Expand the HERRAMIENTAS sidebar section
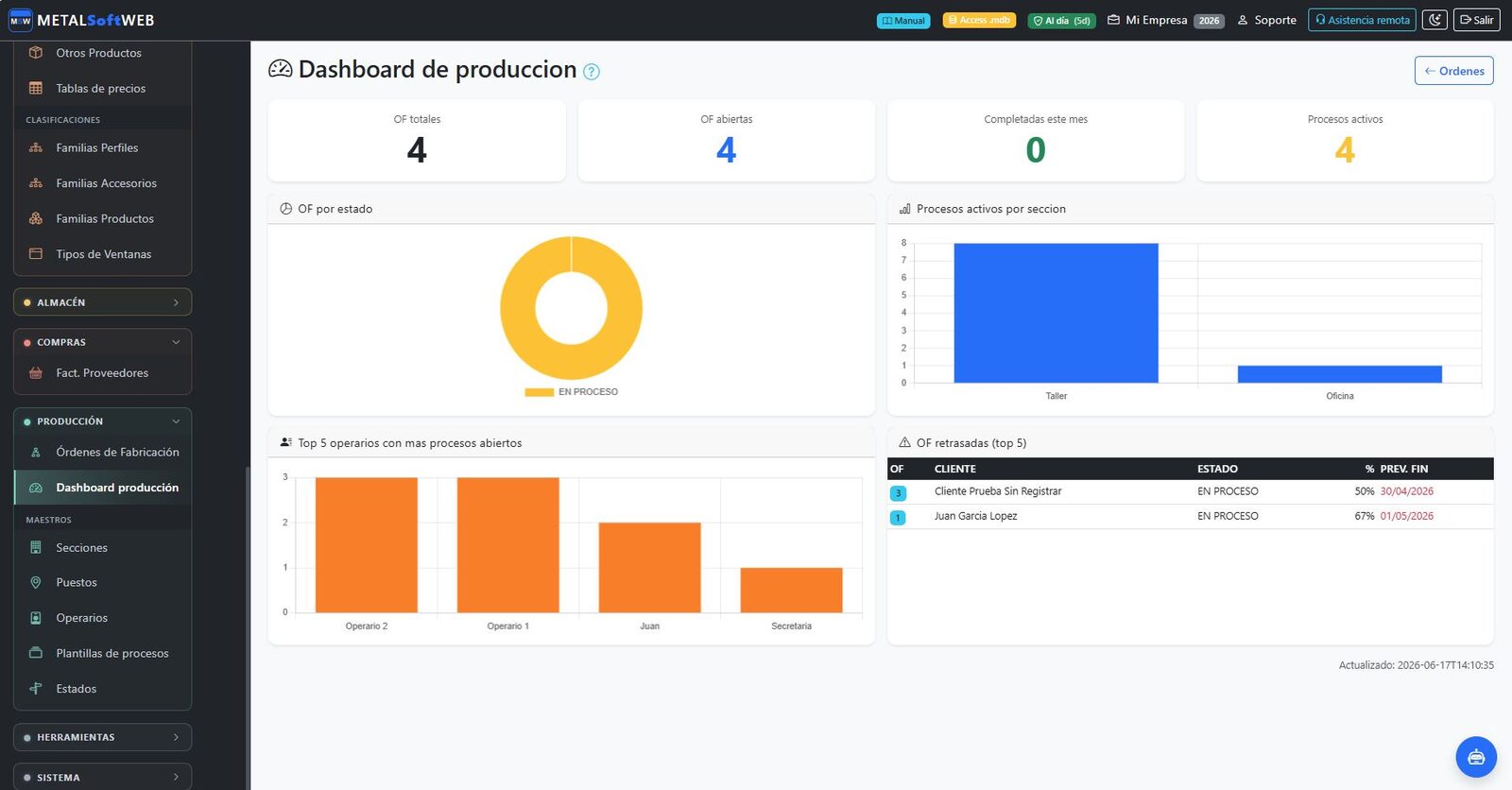 tap(102, 737)
